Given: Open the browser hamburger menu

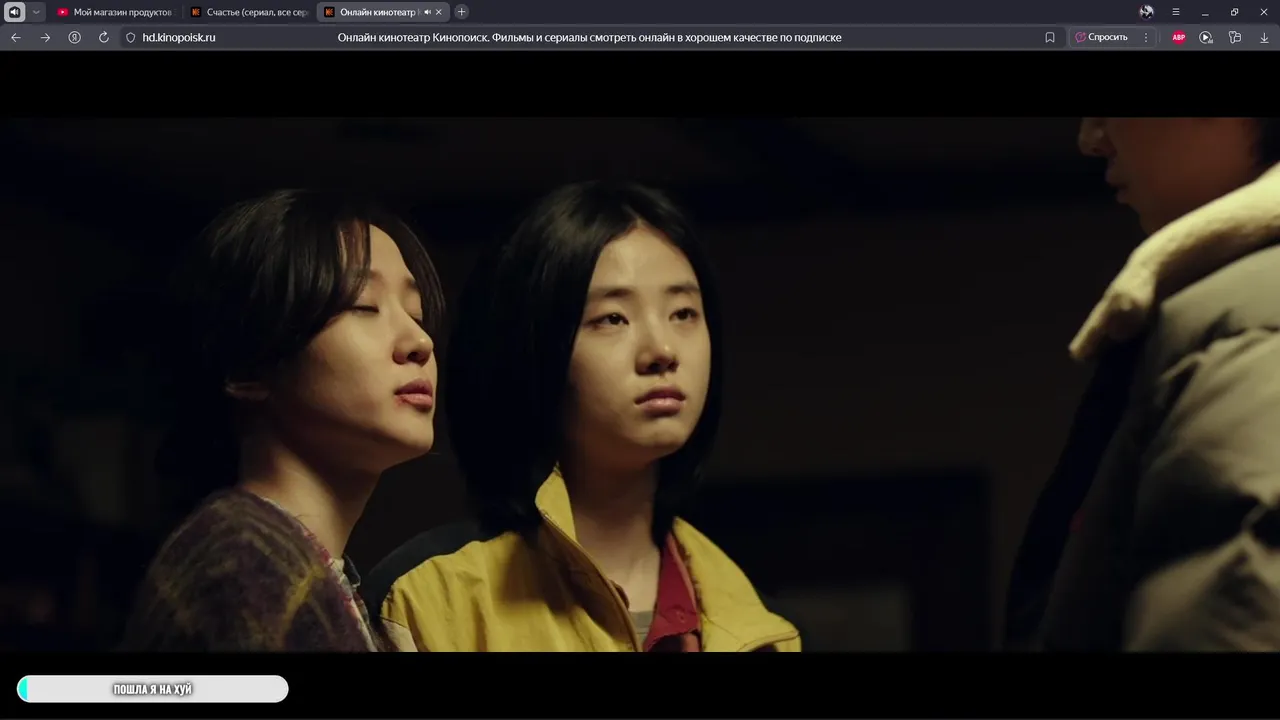Looking at the screenshot, I should (1176, 12).
